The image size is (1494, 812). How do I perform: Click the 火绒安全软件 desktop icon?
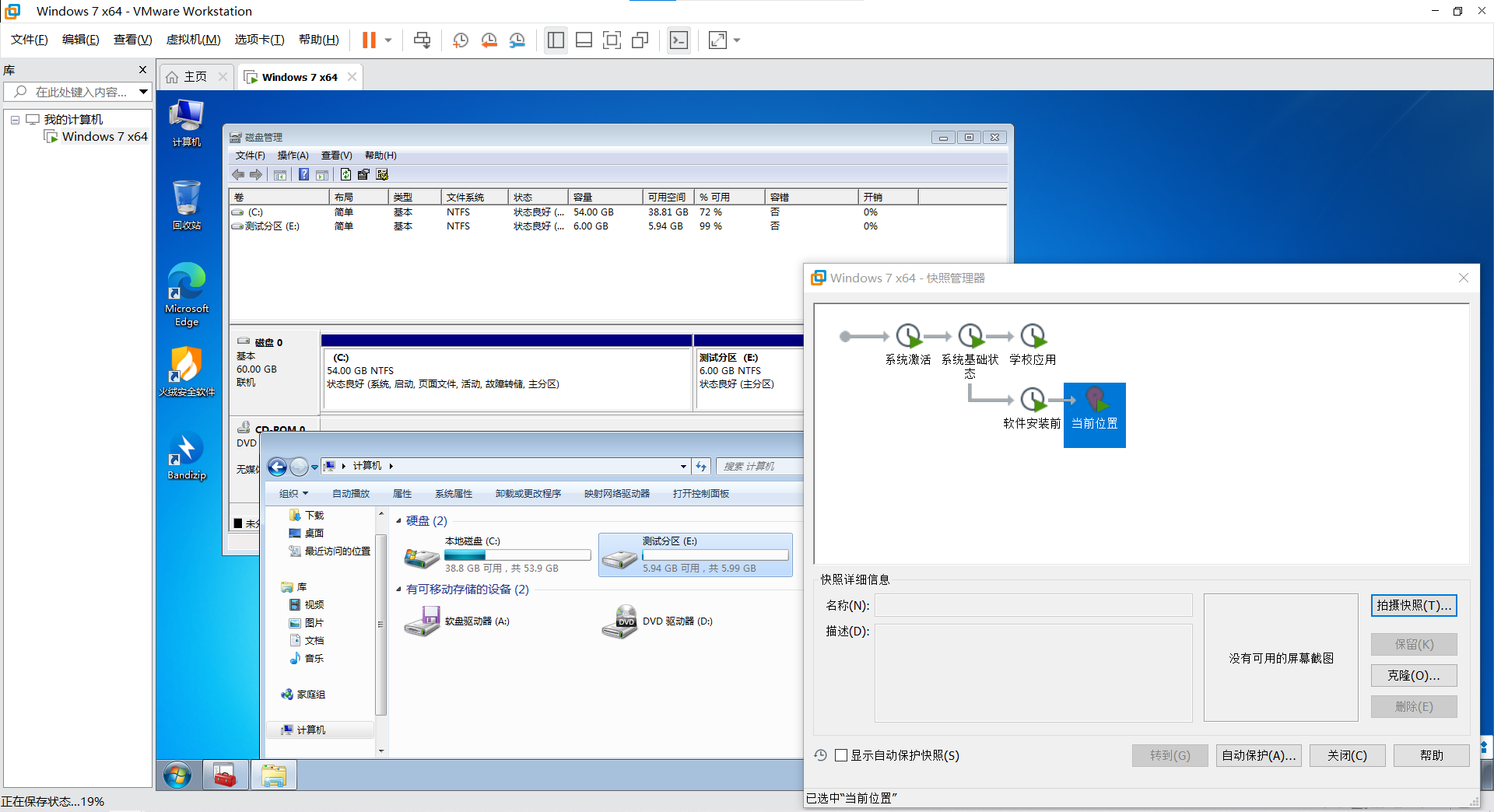coord(187,372)
